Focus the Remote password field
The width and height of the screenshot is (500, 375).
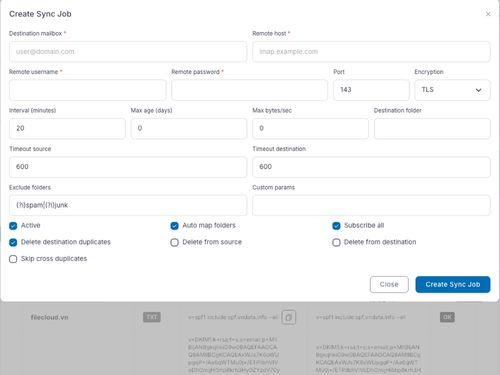[x=250, y=90]
